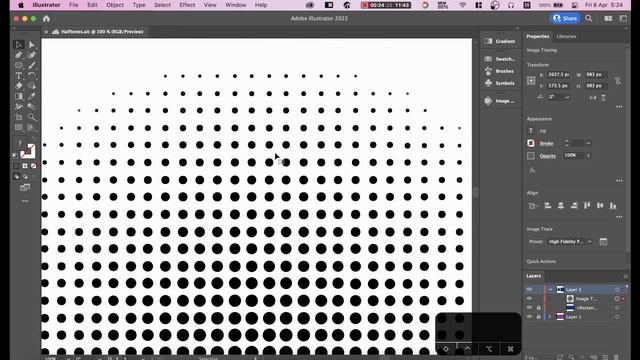Viewport: 640px width, 360px height.
Task: Open the Window menu
Action: [x=236, y=5]
